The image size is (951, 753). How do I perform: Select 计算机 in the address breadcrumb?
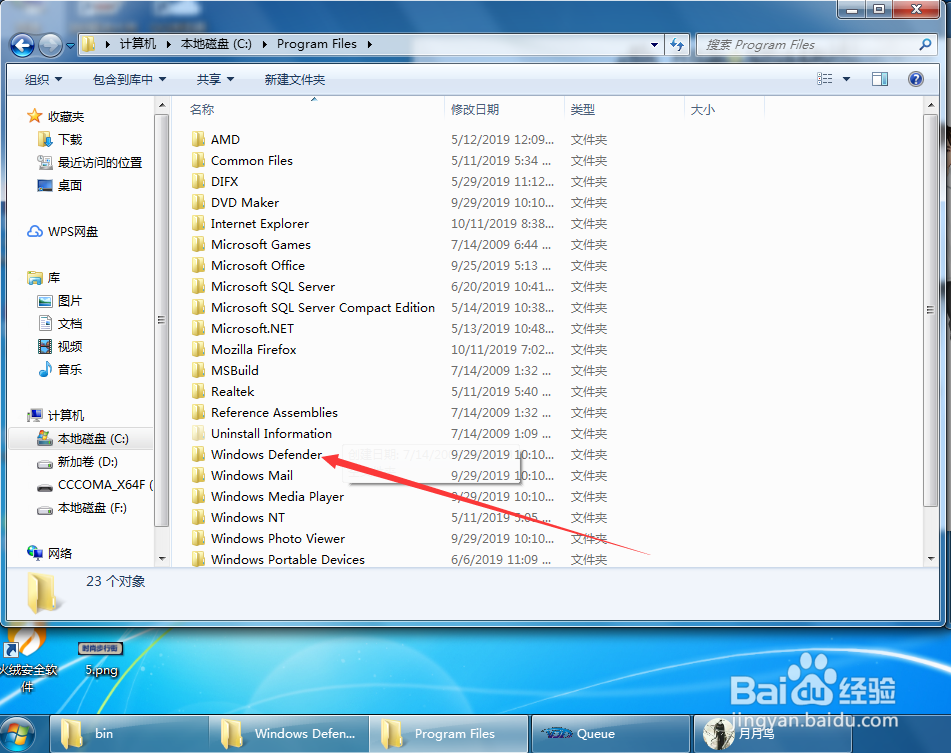point(138,44)
